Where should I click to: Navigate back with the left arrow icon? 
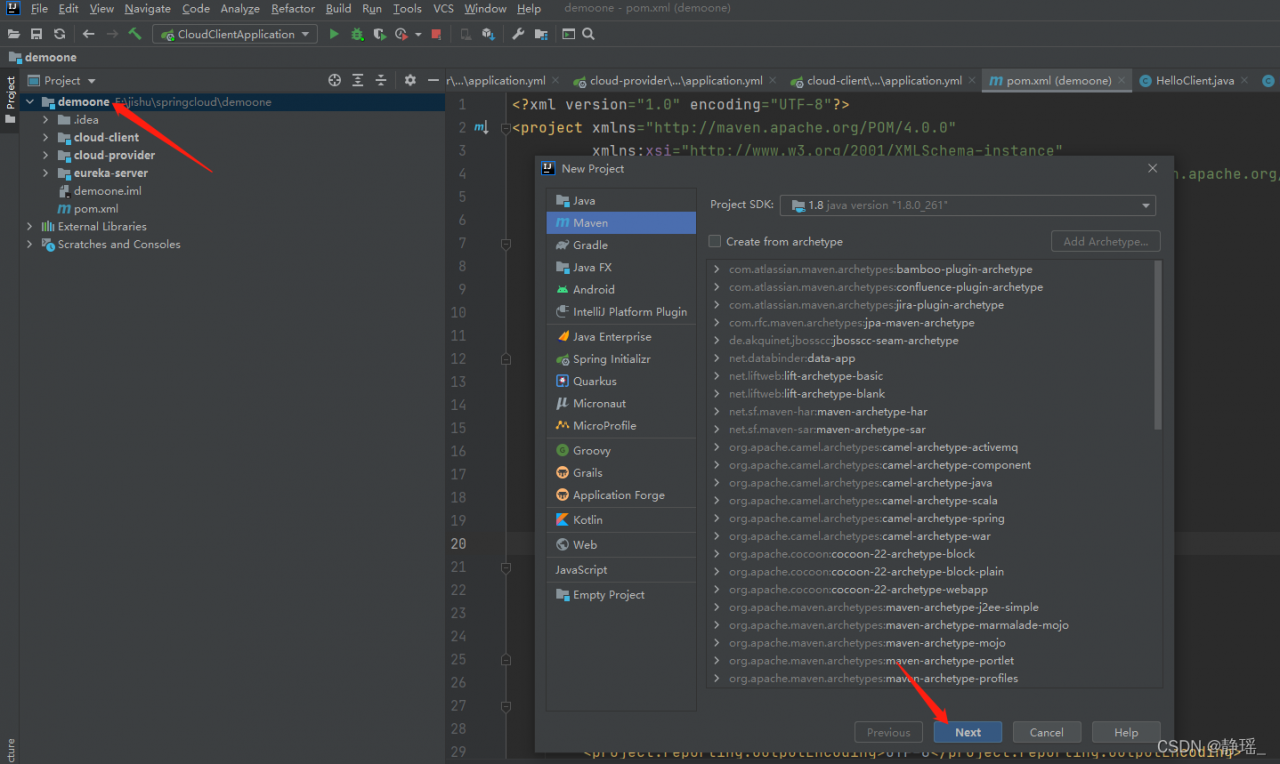tap(89, 34)
